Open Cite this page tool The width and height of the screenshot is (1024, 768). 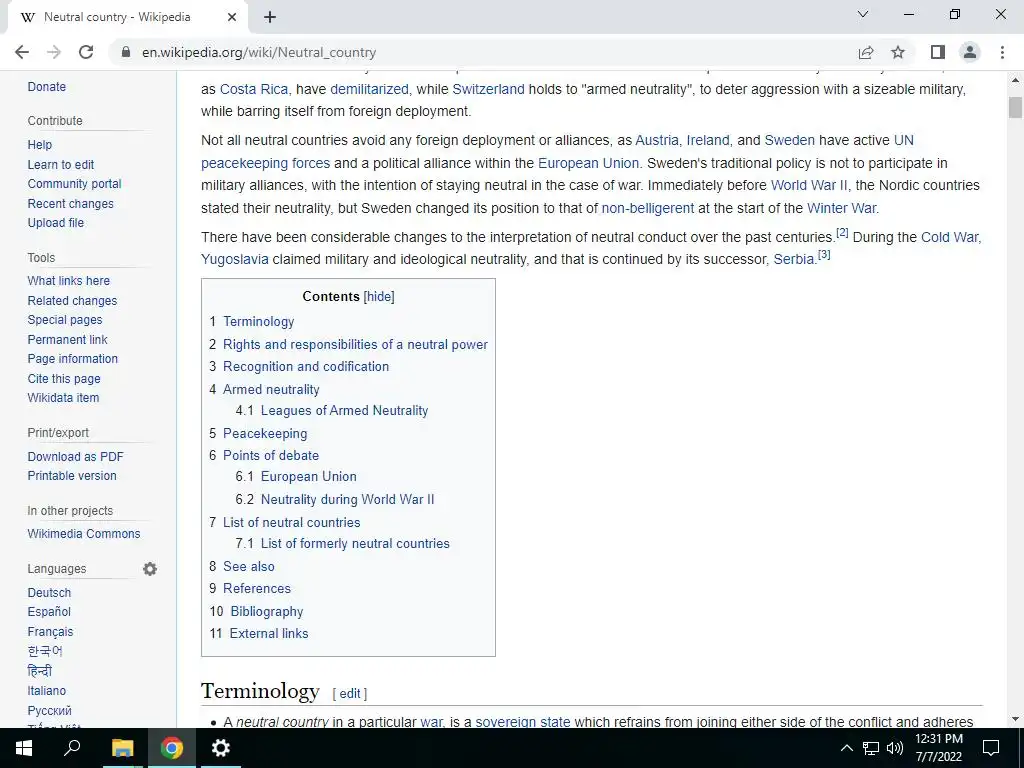[x=64, y=379]
